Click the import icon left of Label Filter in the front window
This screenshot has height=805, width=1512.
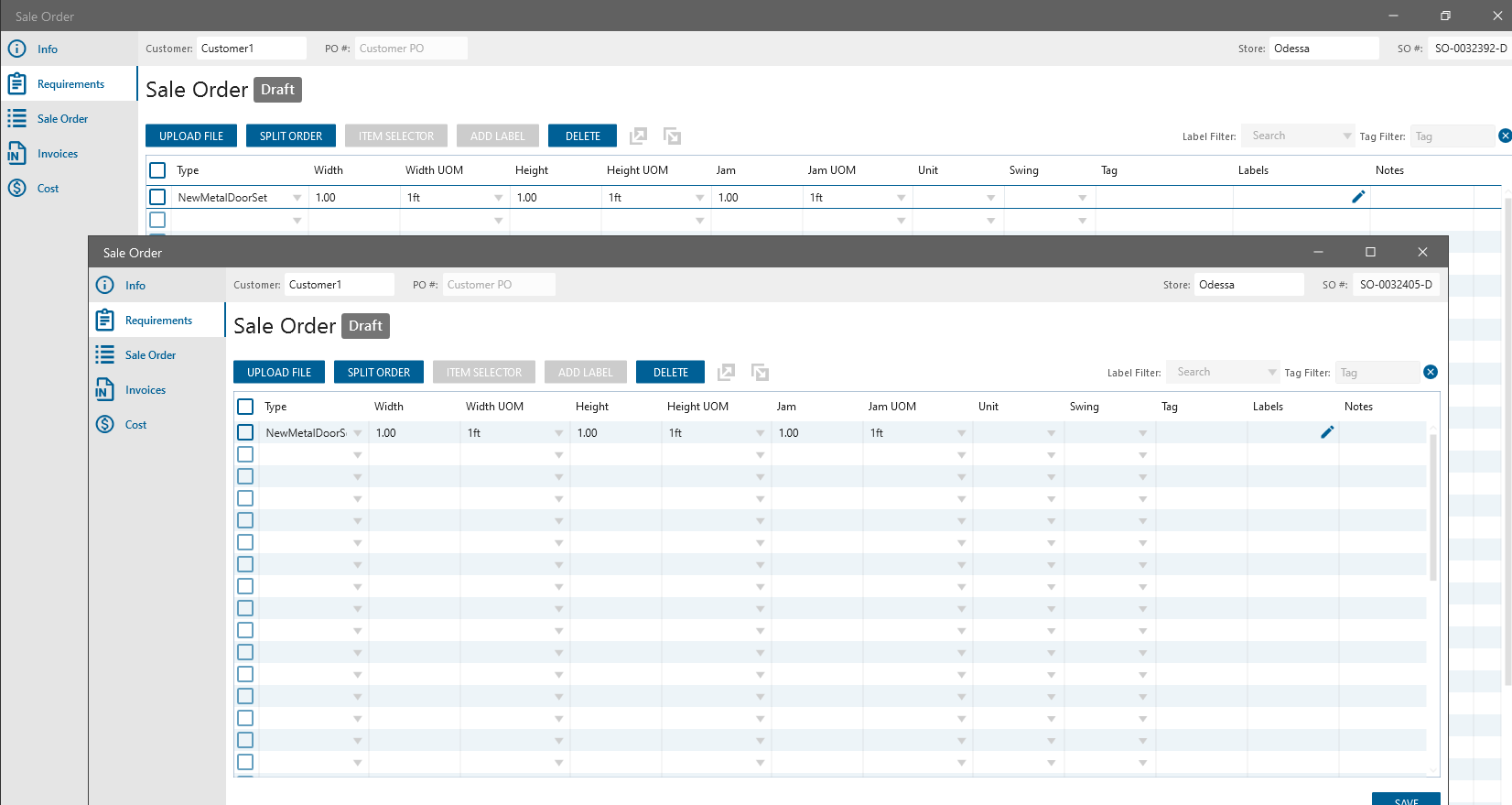coord(760,372)
